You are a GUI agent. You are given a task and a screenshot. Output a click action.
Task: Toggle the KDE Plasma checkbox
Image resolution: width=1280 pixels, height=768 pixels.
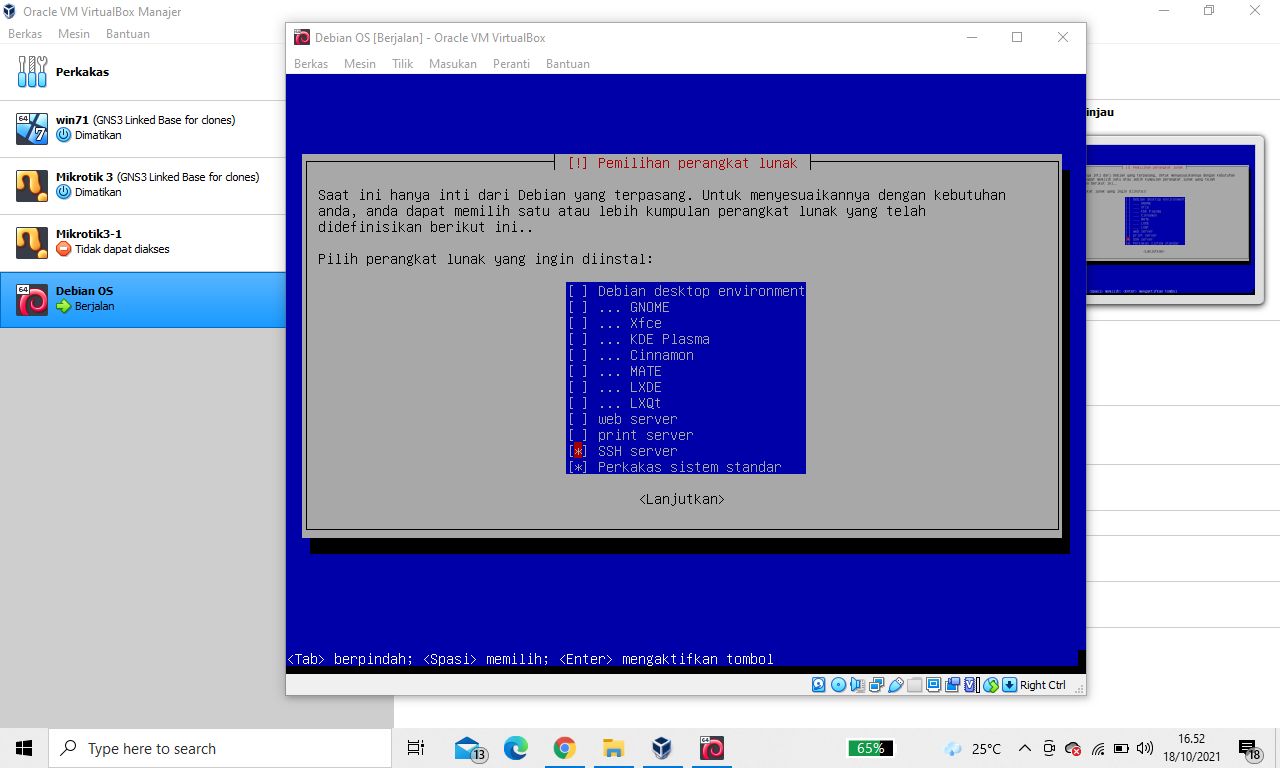pyautogui.click(x=577, y=339)
